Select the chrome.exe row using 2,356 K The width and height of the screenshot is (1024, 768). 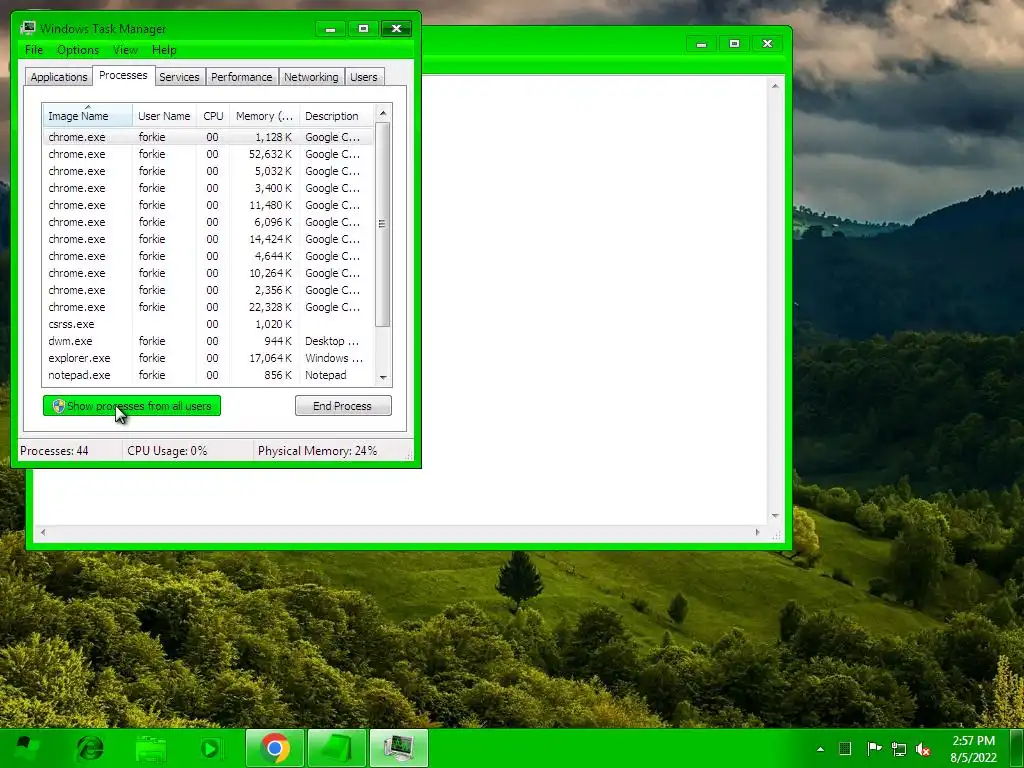point(208,290)
